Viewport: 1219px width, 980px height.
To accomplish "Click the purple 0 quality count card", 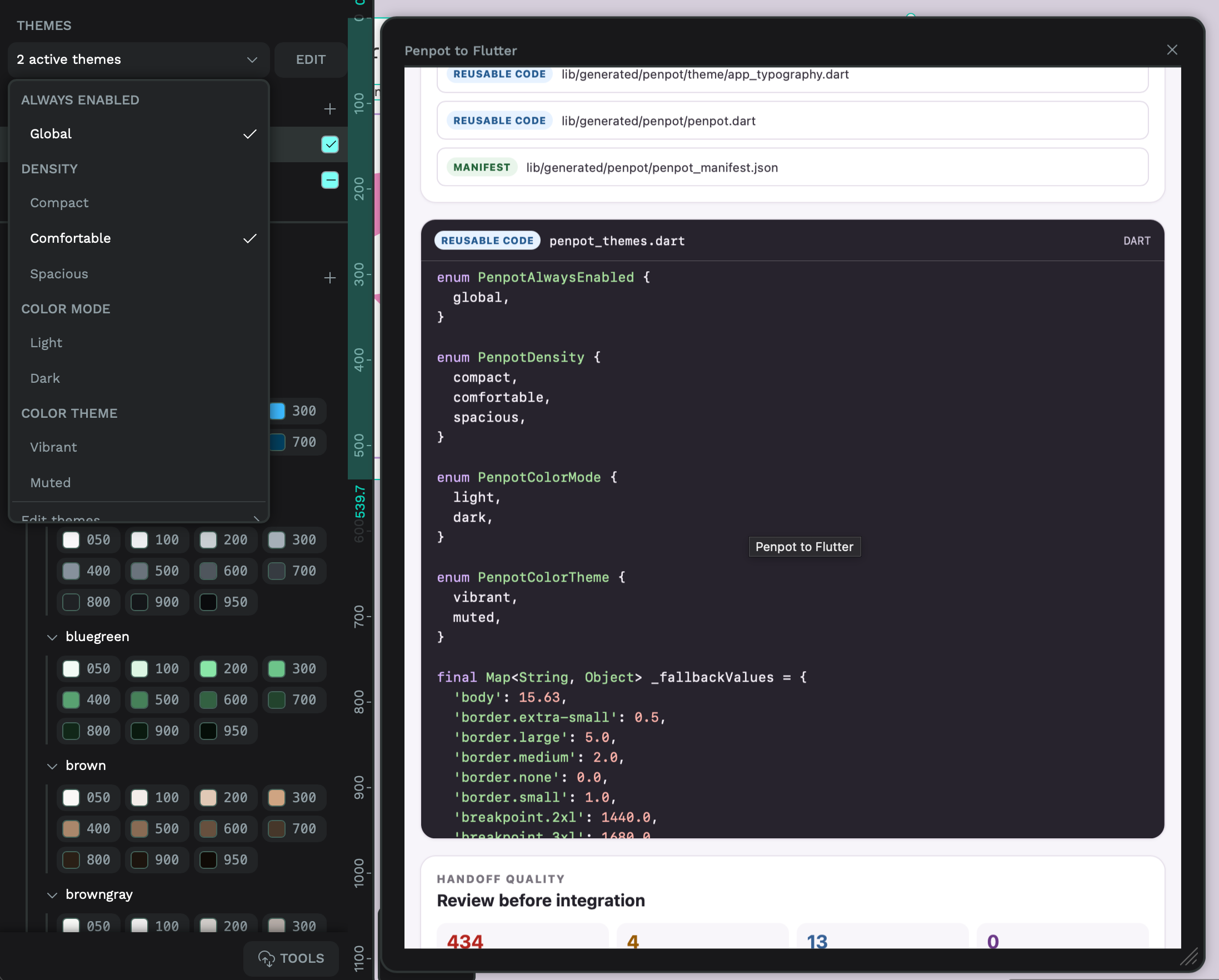I will 1062,936.
